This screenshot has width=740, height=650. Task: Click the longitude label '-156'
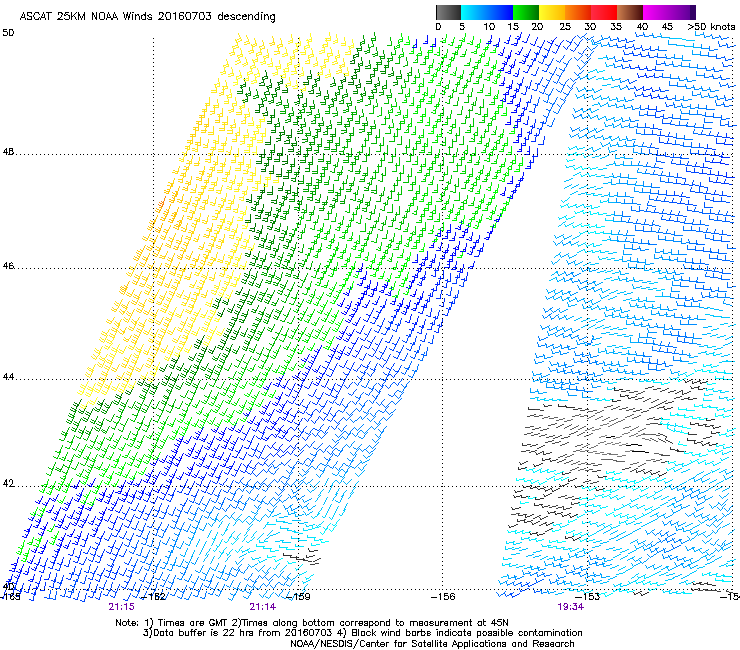[x=443, y=597]
